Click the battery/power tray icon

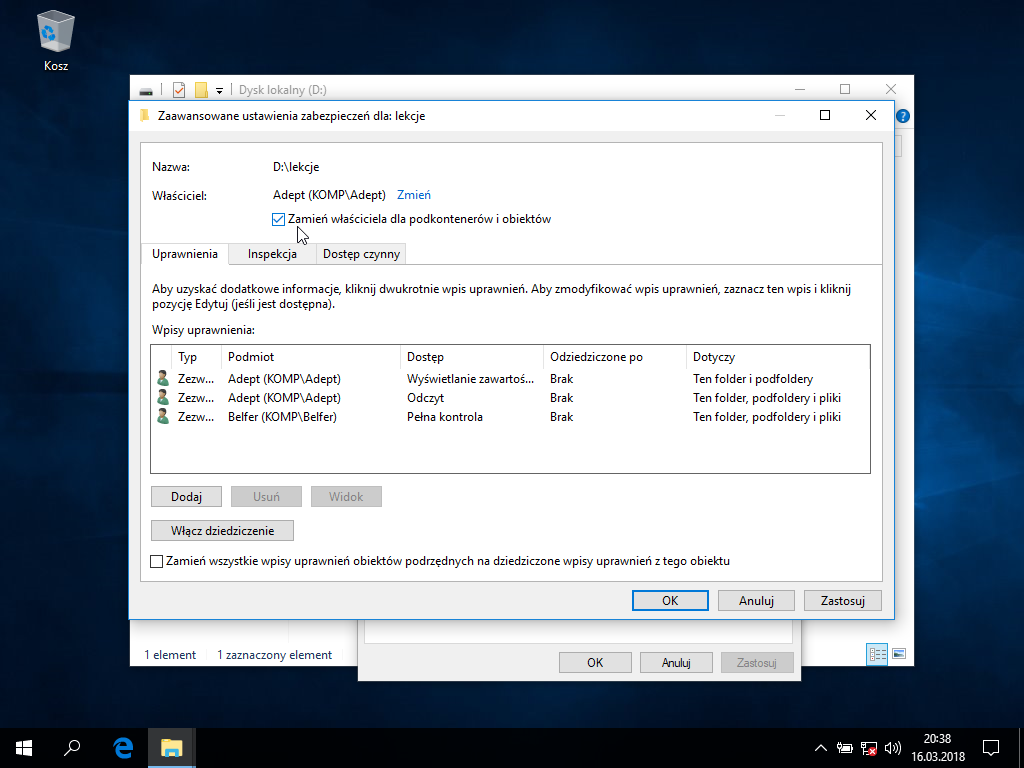point(844,748)
